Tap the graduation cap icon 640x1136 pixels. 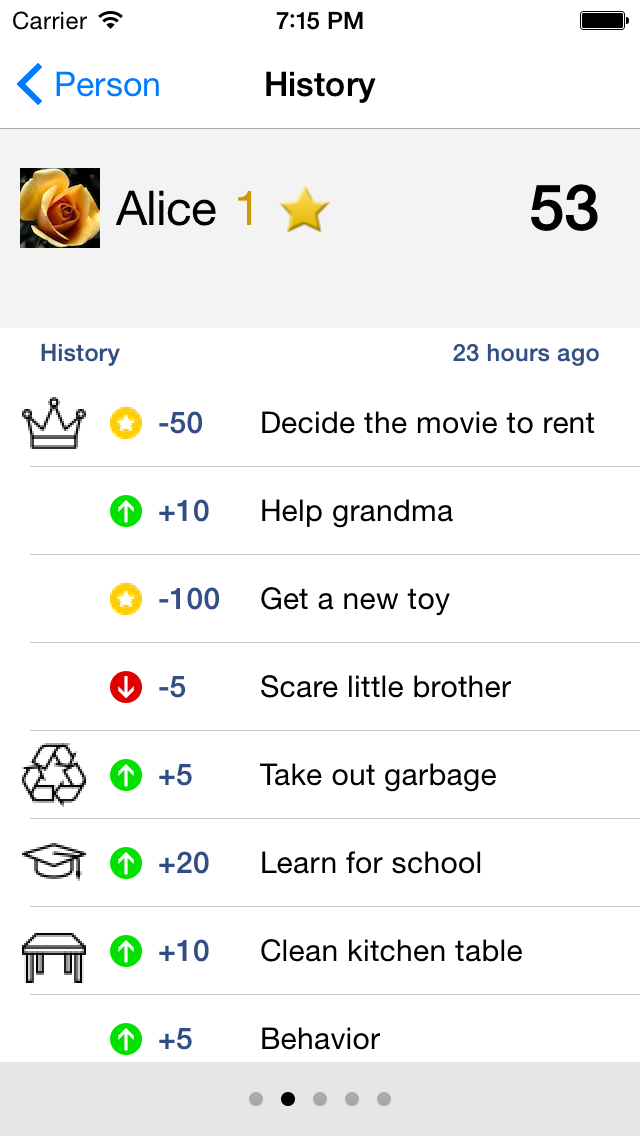click(x=55, y=863)
